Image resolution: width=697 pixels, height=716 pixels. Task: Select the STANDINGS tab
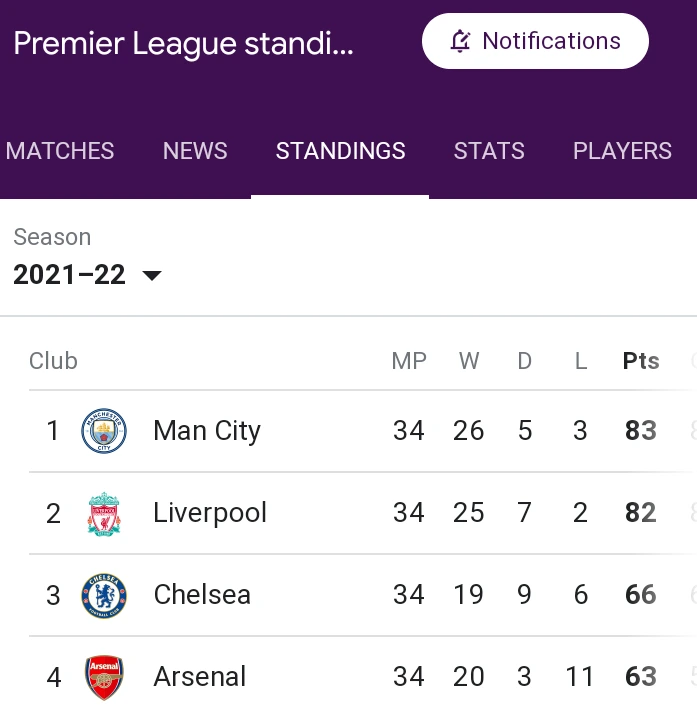point(340,151)
